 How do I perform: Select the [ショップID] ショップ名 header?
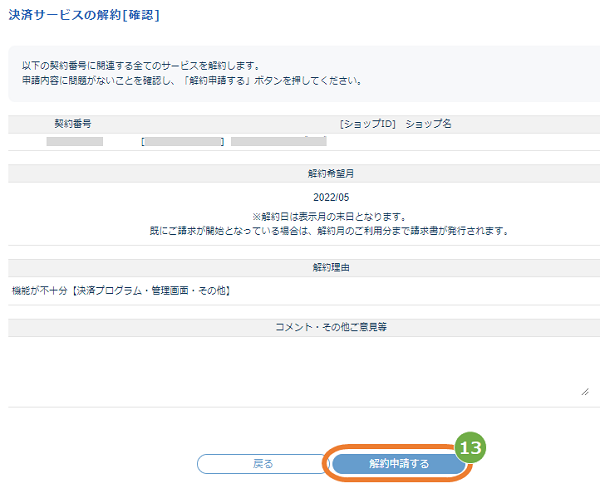click(396, 124)
